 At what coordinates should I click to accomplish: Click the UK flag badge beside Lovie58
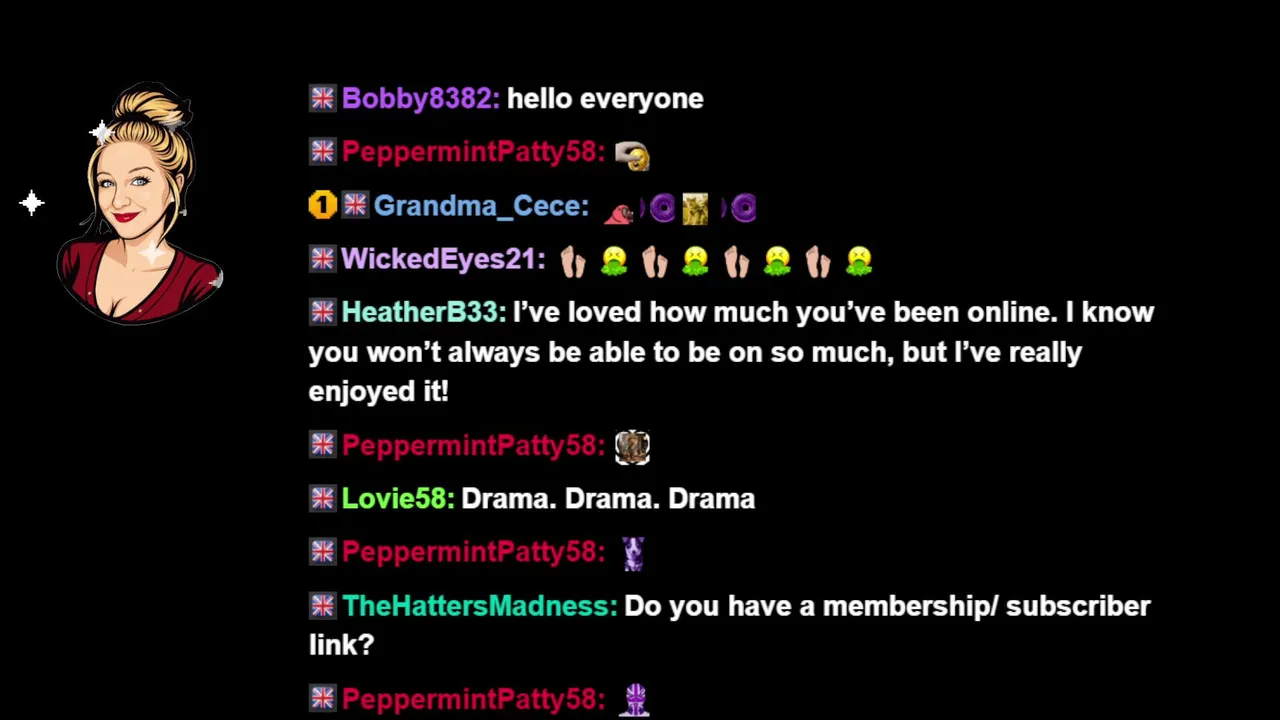(322, 498)
